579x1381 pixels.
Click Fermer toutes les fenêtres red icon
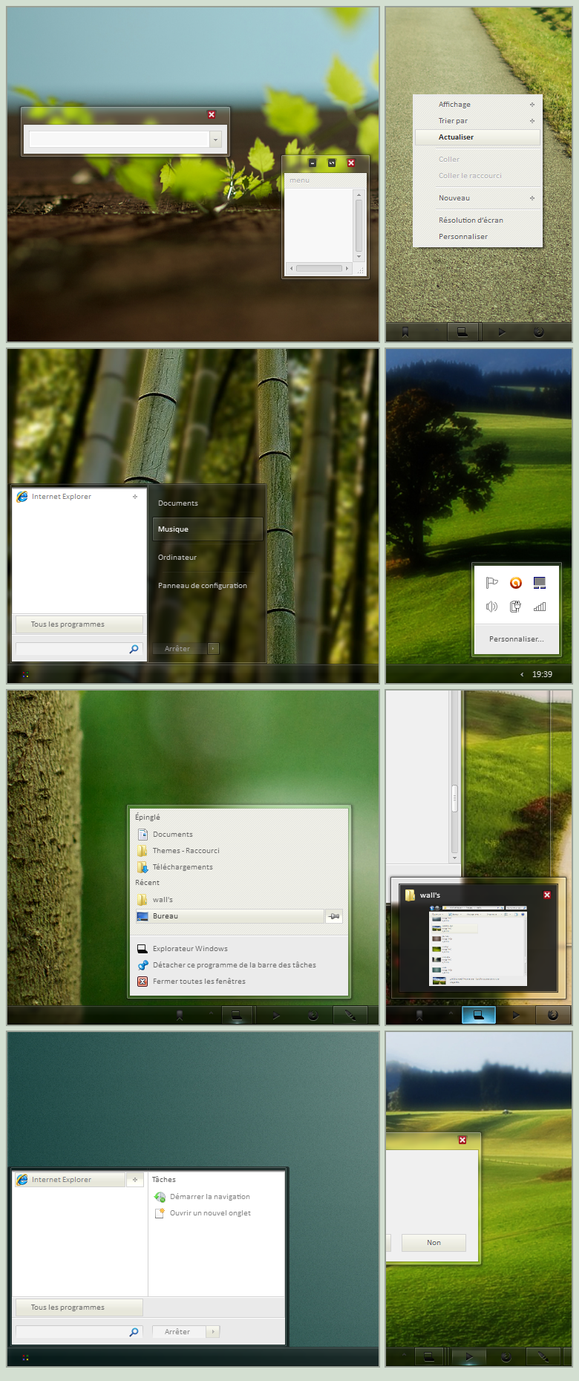tap(143, 981)
